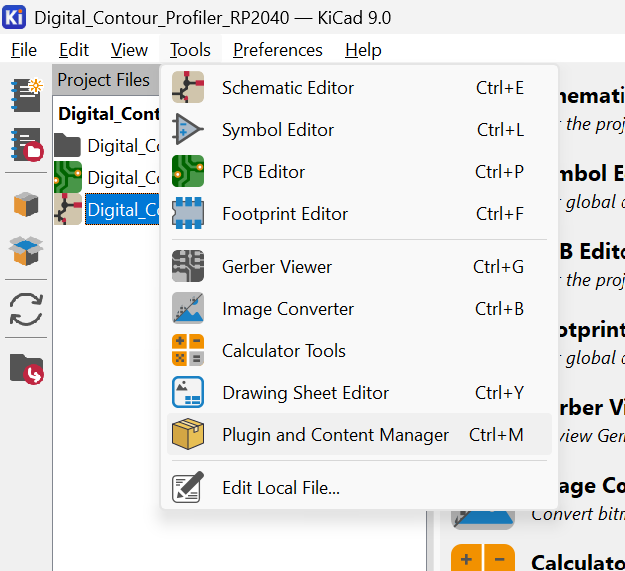Click the Schematic Editor transistor icon
Viewport: 625px width, 571px height.
pos(188,87)
